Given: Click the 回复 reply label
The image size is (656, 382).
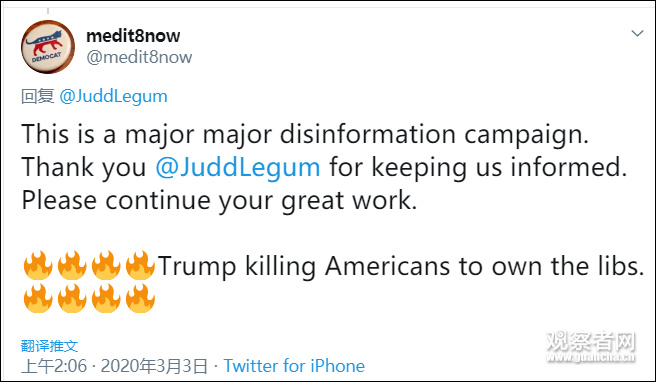Looking at the screenshot, I should click(38, 97).
